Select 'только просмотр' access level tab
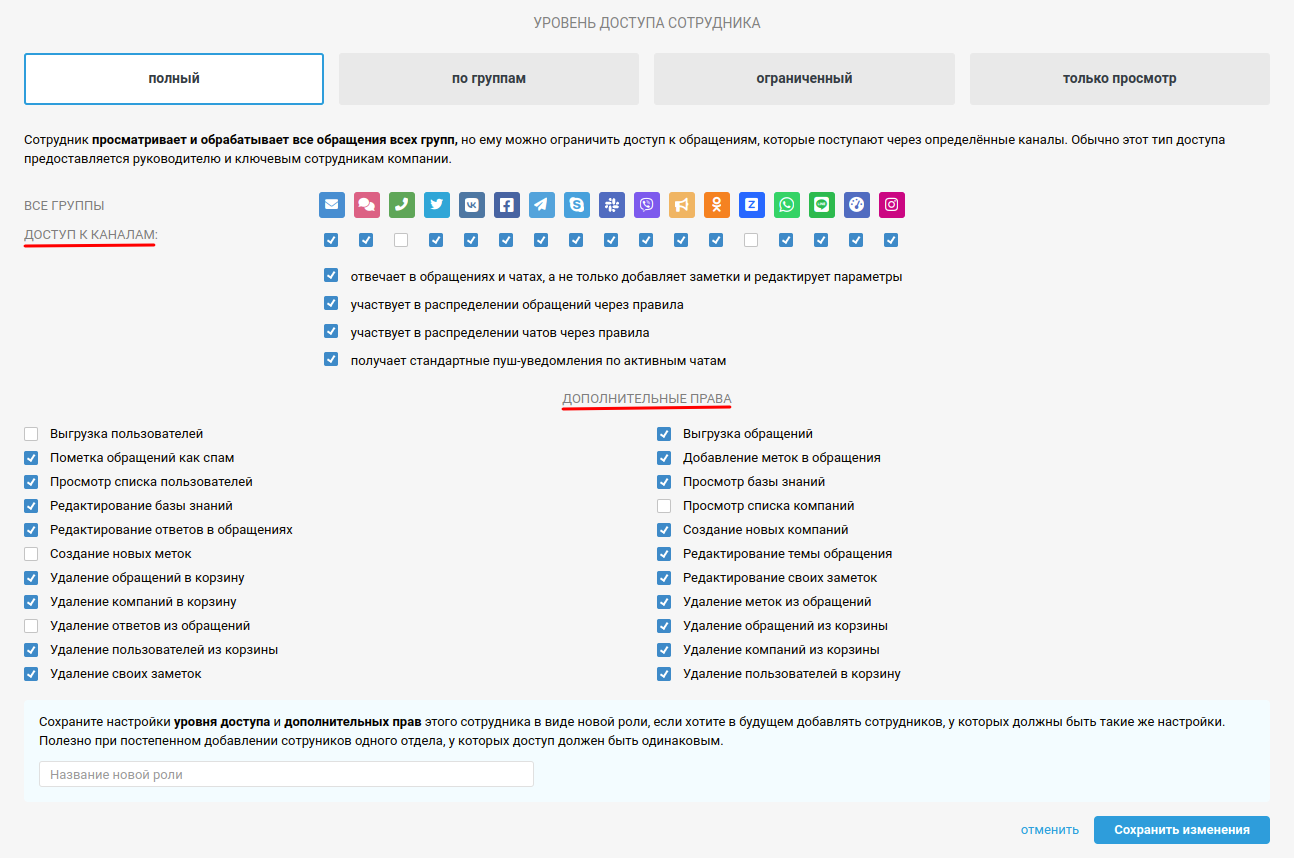This screenshot has width=1294, height=858. tap(1119, 79)
